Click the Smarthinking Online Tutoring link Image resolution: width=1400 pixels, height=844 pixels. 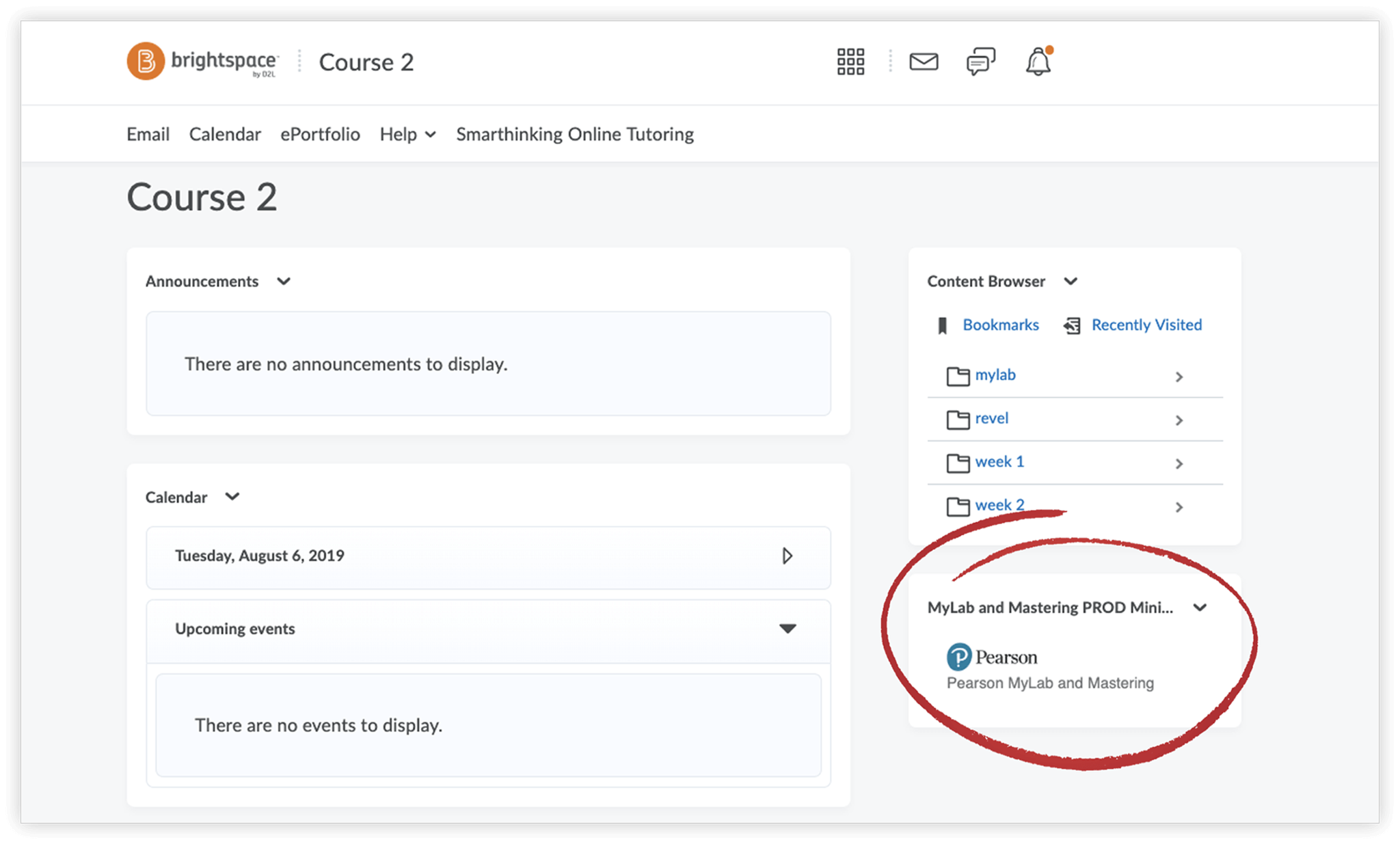coord(575,135)
